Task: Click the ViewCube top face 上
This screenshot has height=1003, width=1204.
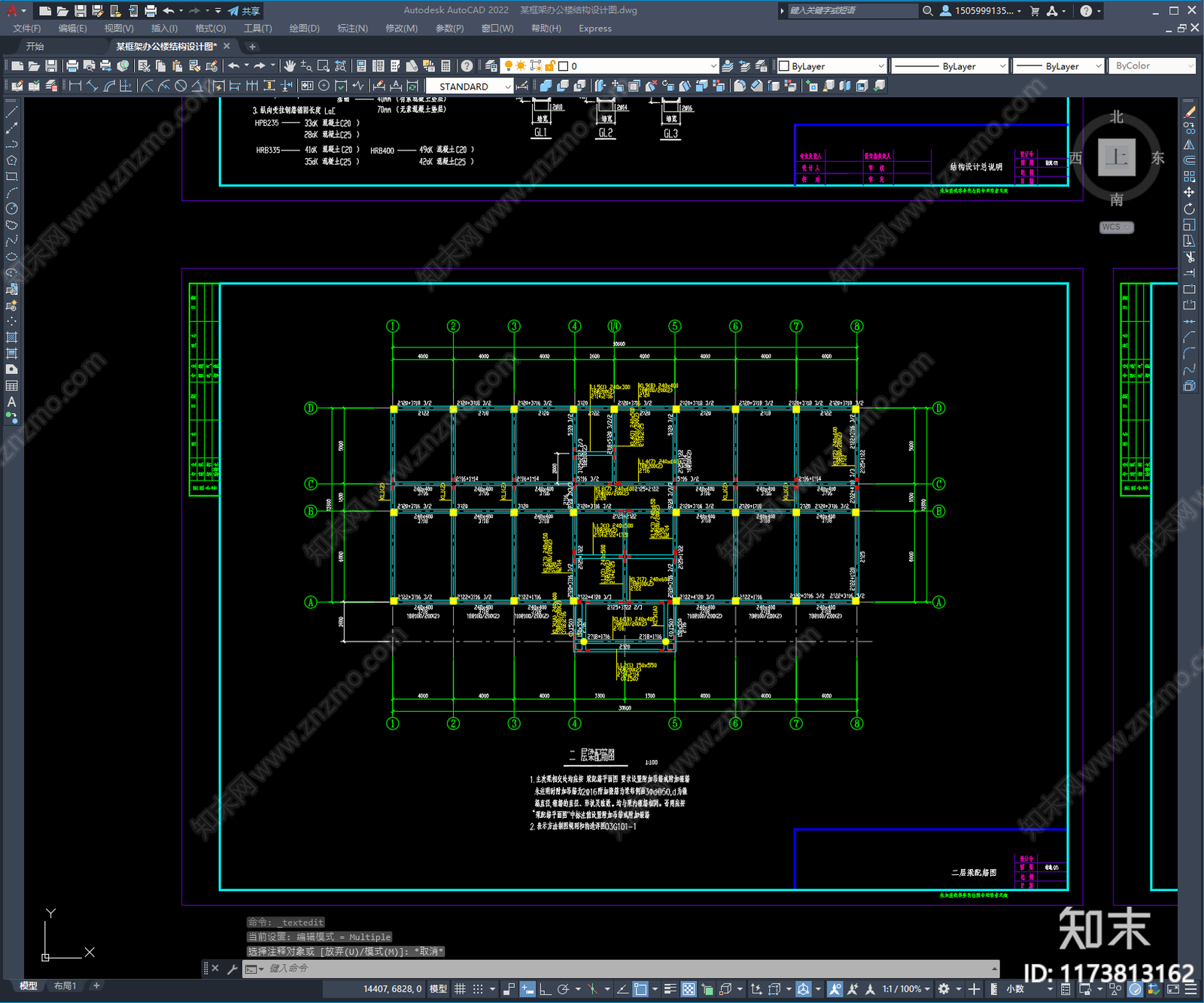Action: 1116,158
